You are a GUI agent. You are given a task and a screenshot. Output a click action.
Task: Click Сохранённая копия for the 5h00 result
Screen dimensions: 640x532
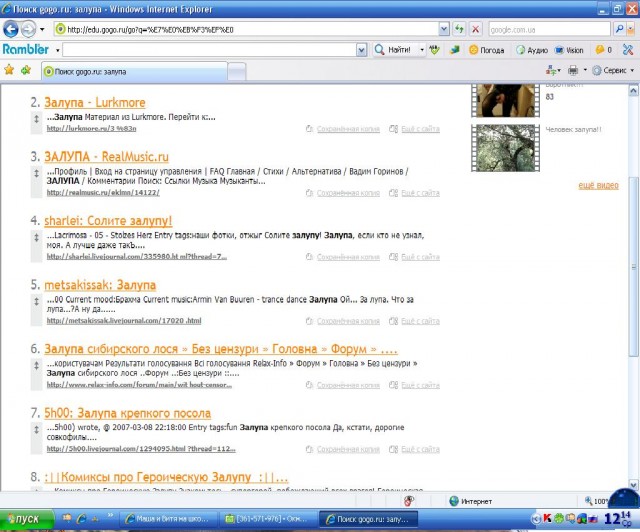coord(348,450)
